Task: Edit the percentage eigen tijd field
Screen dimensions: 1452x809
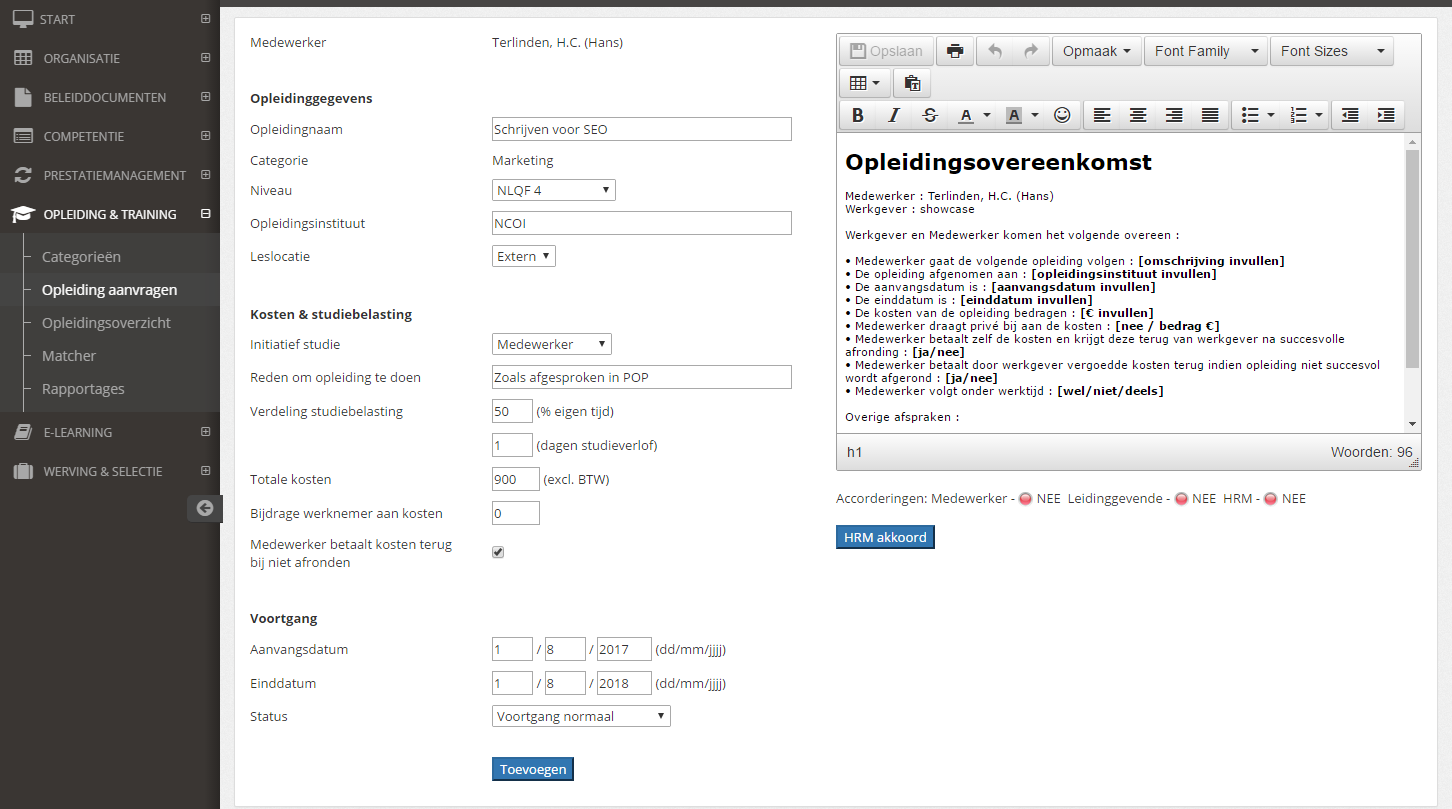Action: (x=512, y=411)
